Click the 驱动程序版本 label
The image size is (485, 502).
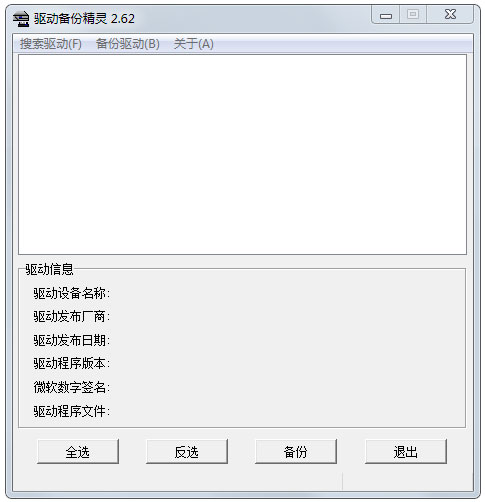pos(71,364)
